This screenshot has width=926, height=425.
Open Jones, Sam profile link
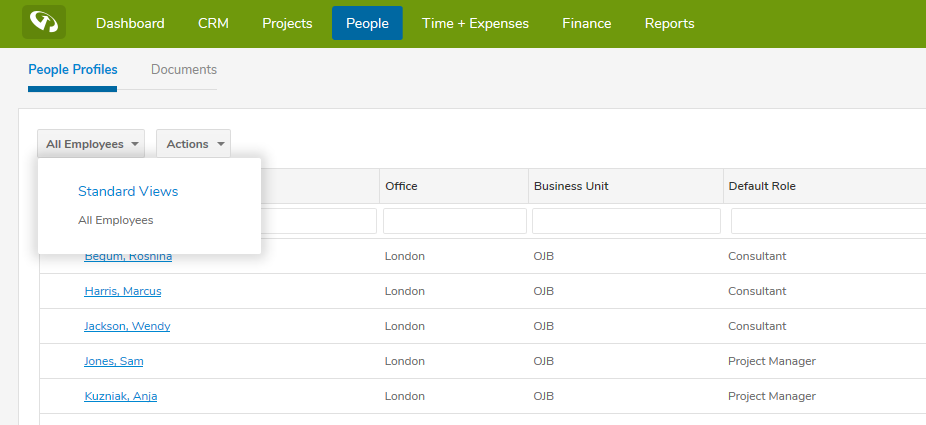(x=113, y=361)
